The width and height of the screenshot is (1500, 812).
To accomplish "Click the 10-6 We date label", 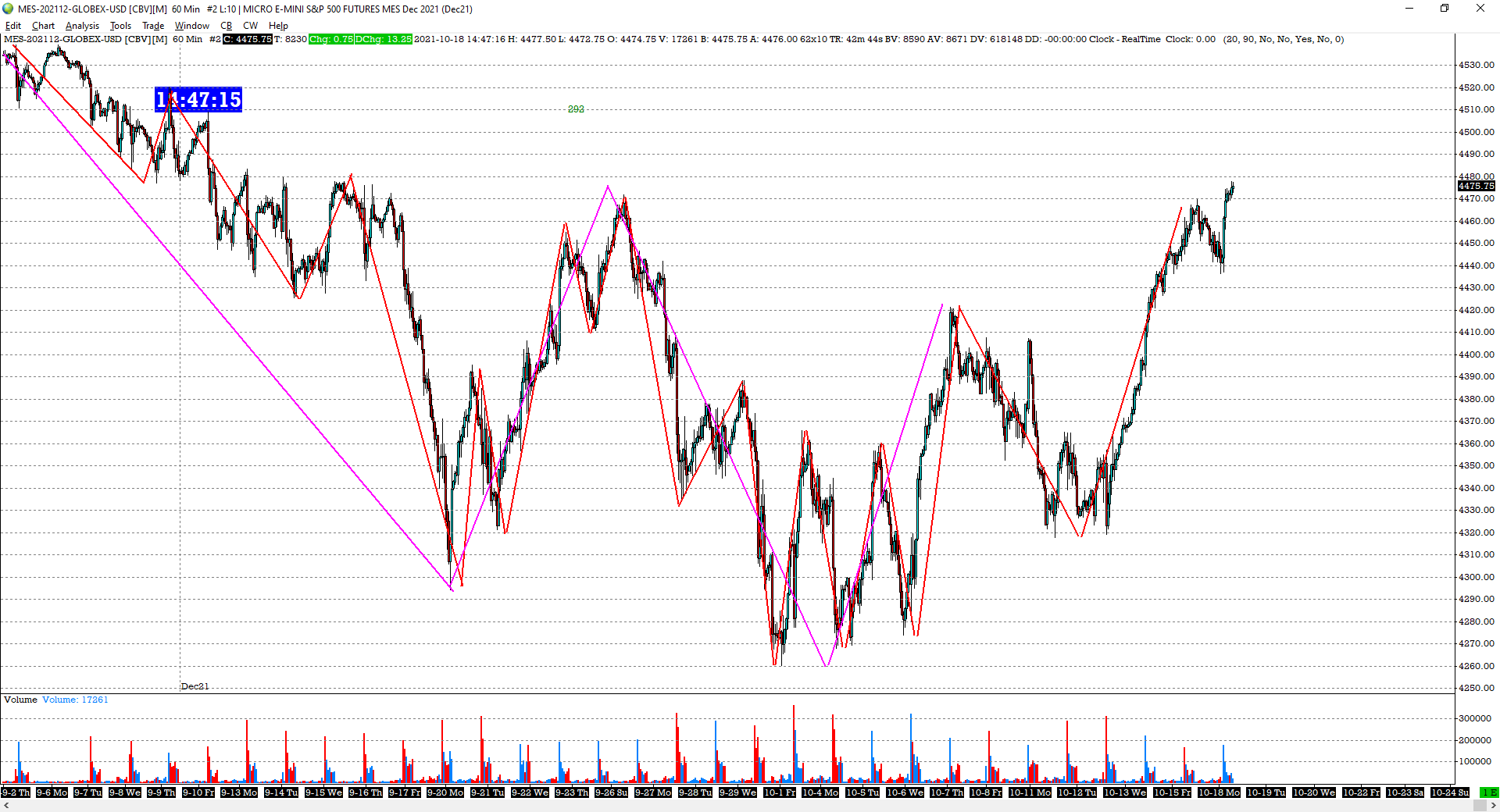I will 905,792.
